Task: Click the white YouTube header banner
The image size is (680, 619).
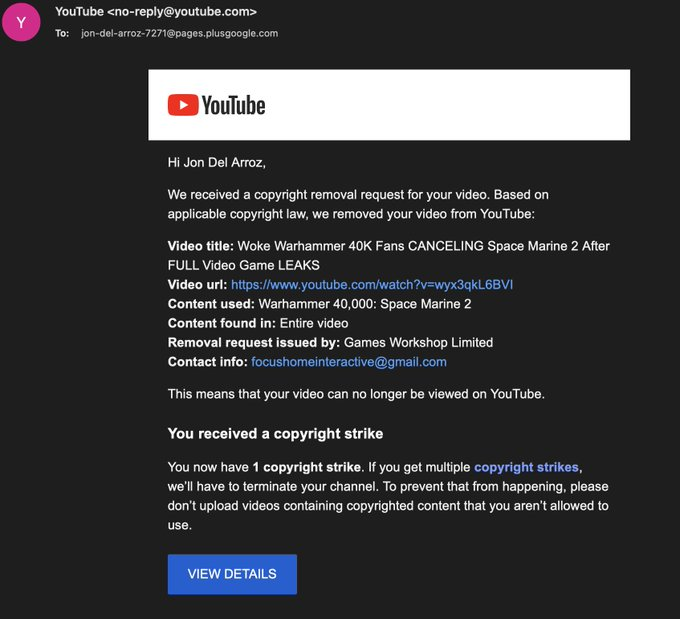Action: click(x=389, y=105)
